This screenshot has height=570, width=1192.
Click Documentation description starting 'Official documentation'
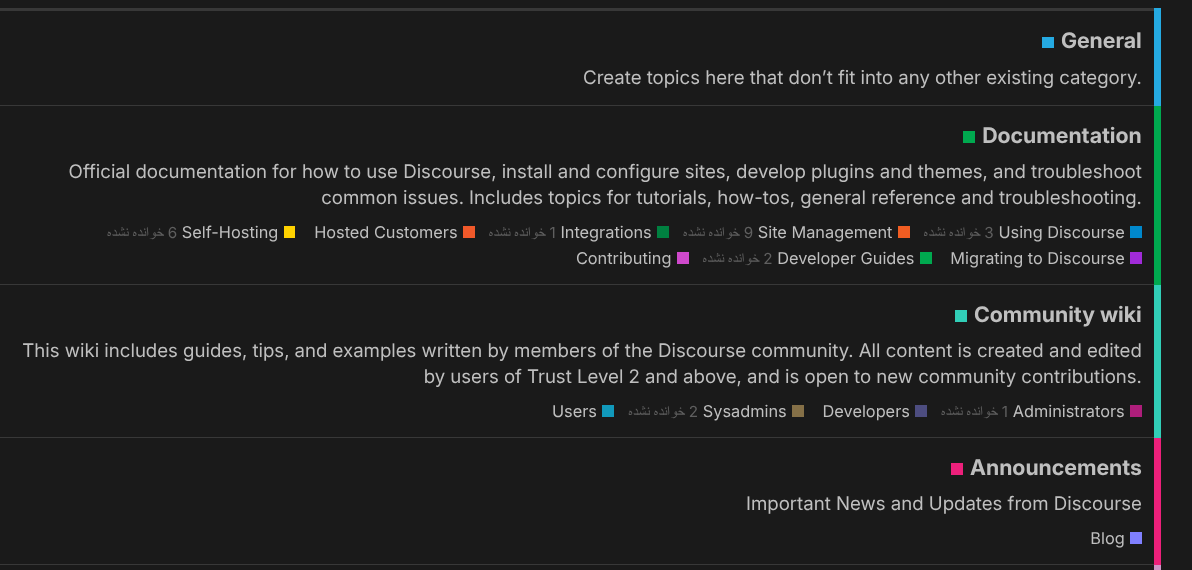(x=605, y=185)
